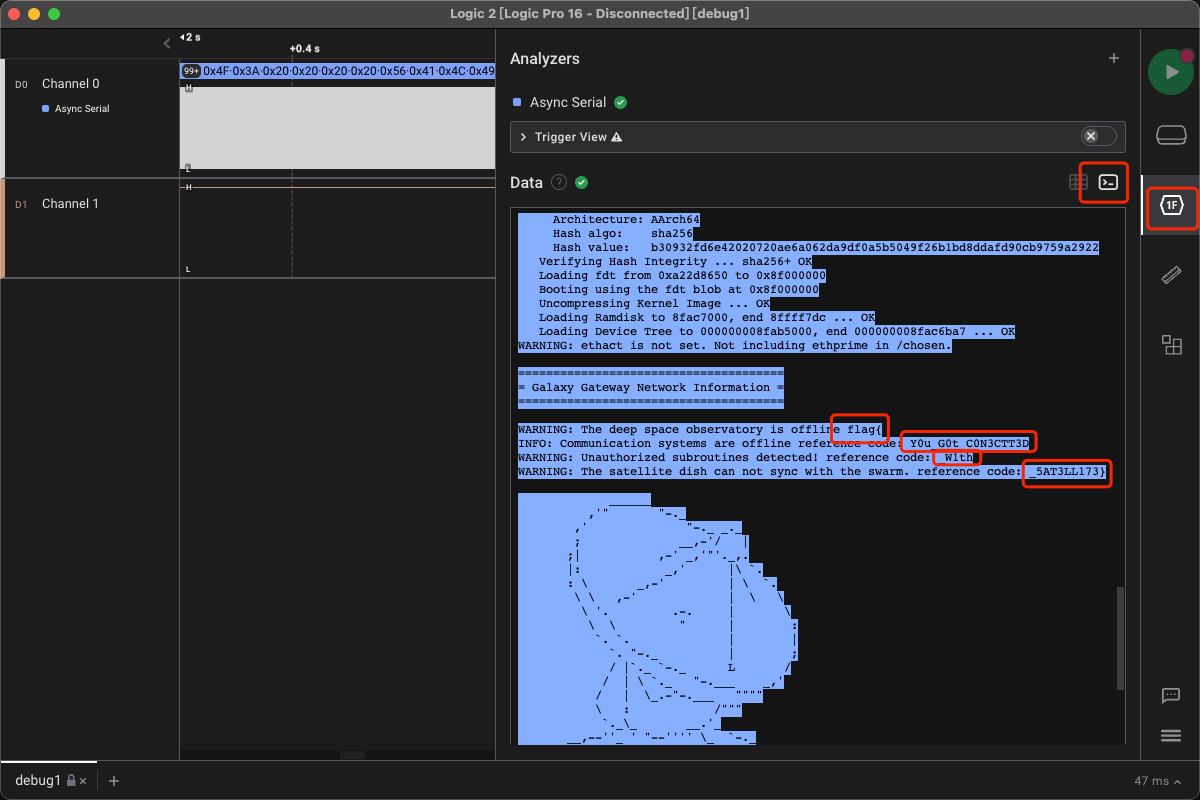Open the Measurements ruler panel
The image size is (1200, 800).
[x=1171, y=276]
